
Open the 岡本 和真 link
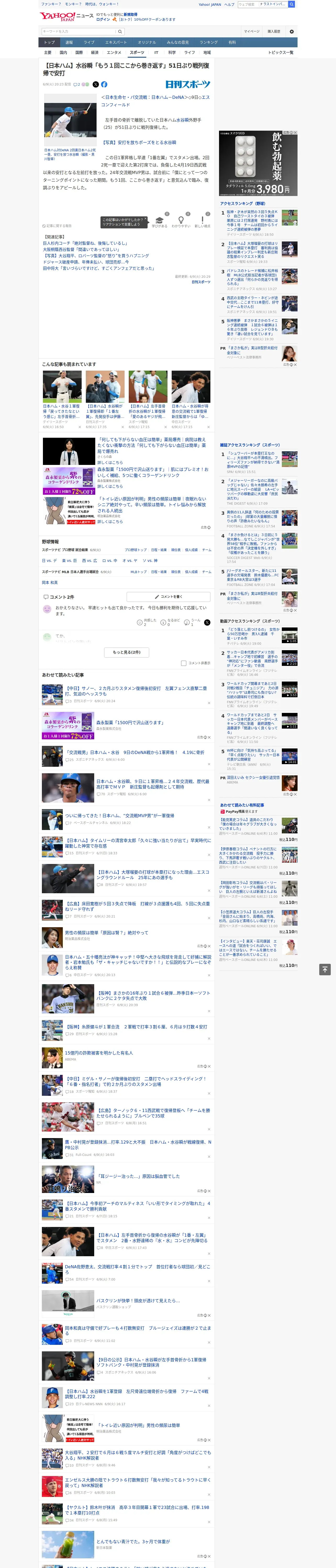point(50,583)
